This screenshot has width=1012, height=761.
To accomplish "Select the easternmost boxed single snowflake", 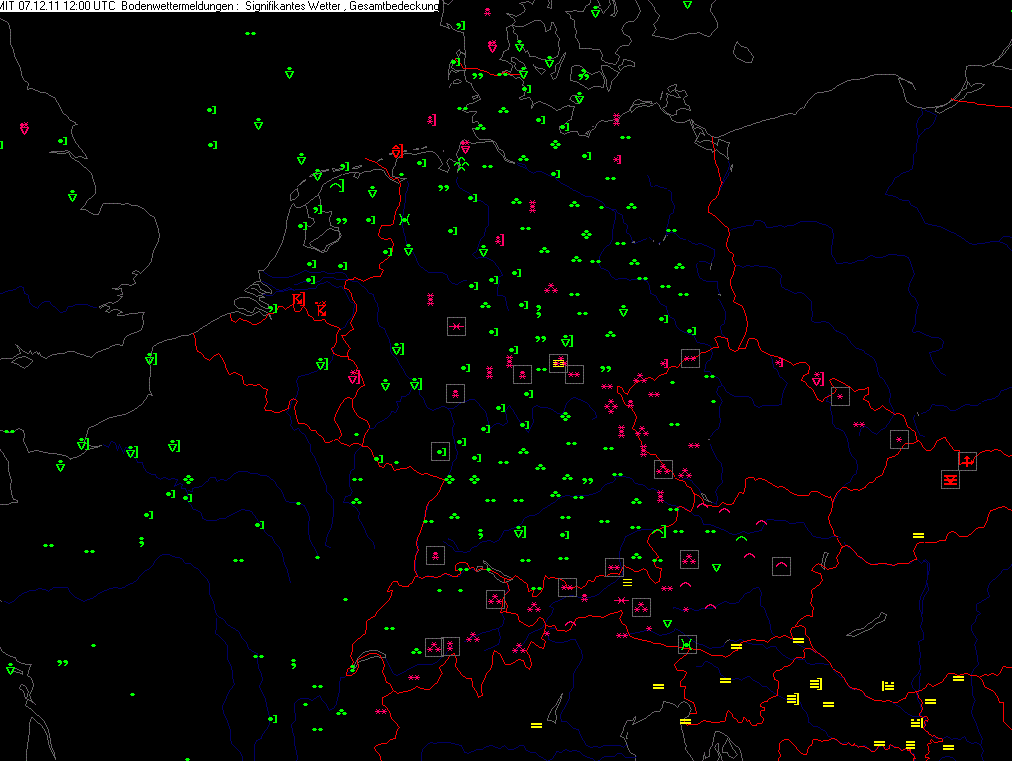I will click(x=899, y=438).
